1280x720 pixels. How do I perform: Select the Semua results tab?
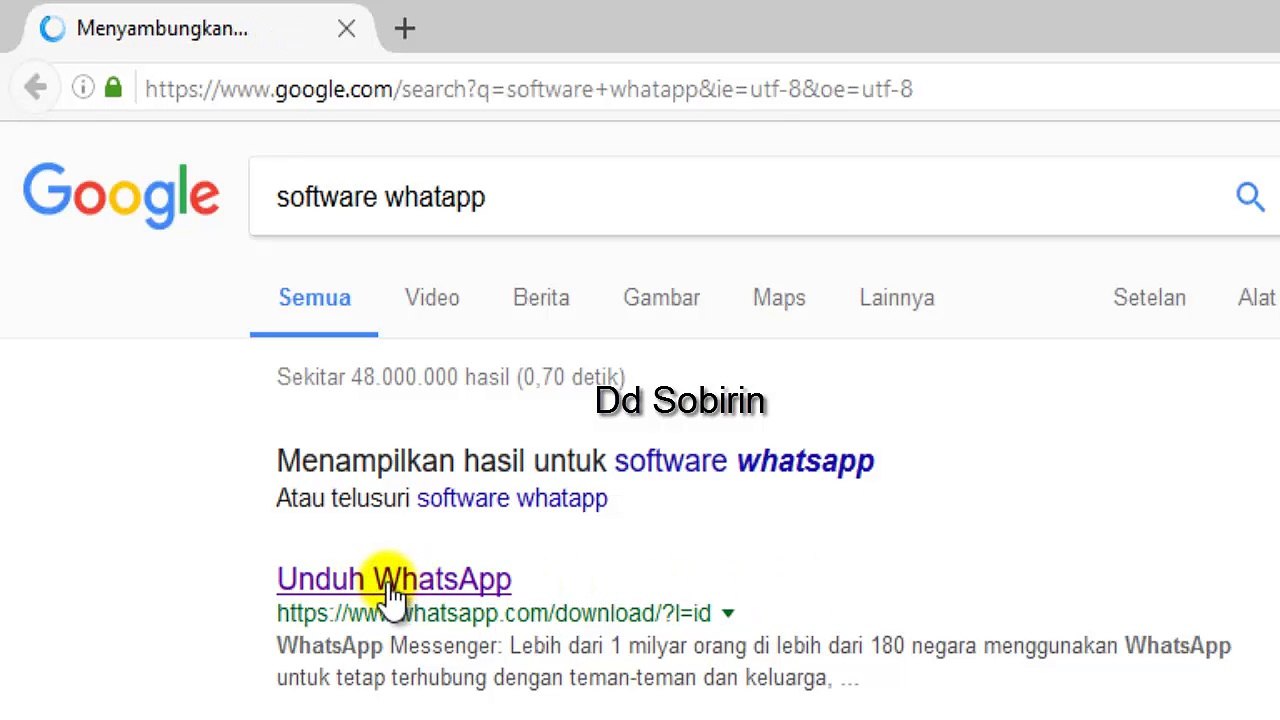pos(314,298)
